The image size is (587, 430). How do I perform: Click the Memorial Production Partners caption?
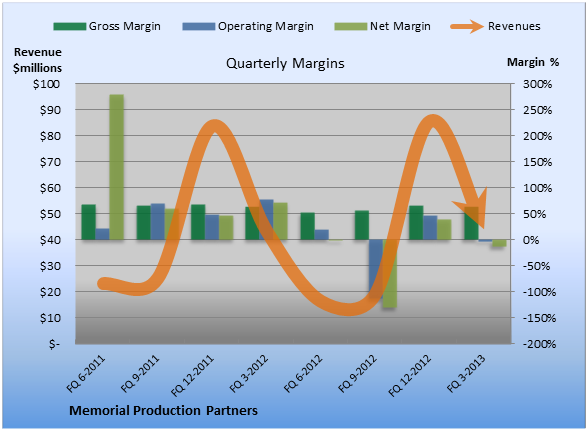pyautogui.click(x=164, y=411)
